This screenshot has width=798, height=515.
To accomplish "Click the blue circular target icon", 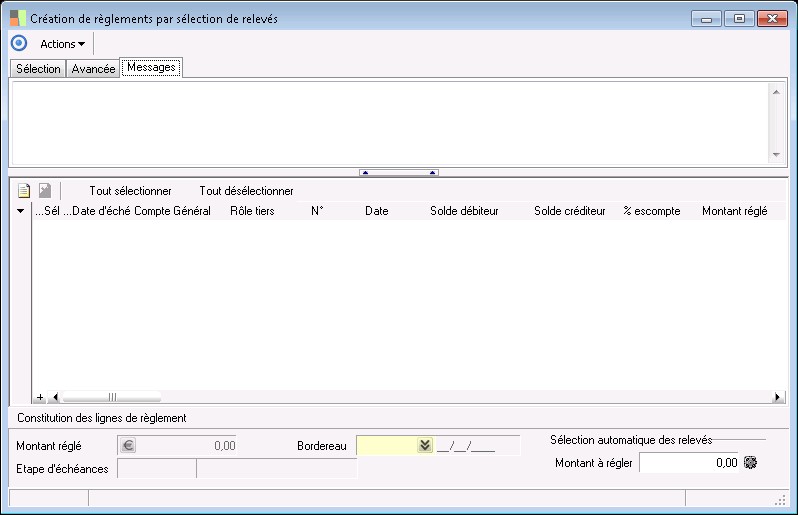I will tap(19, 43).
